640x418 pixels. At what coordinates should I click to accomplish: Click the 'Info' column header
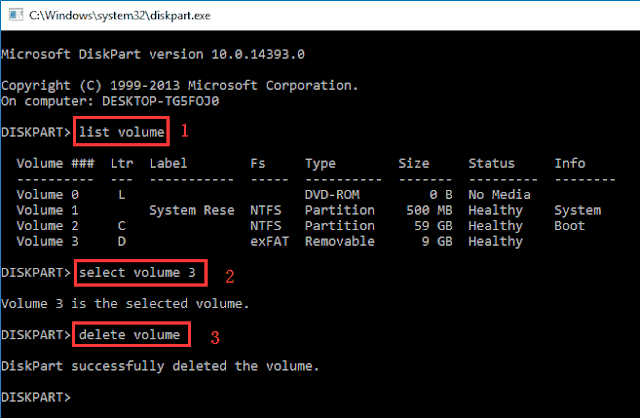pos(570,163)
